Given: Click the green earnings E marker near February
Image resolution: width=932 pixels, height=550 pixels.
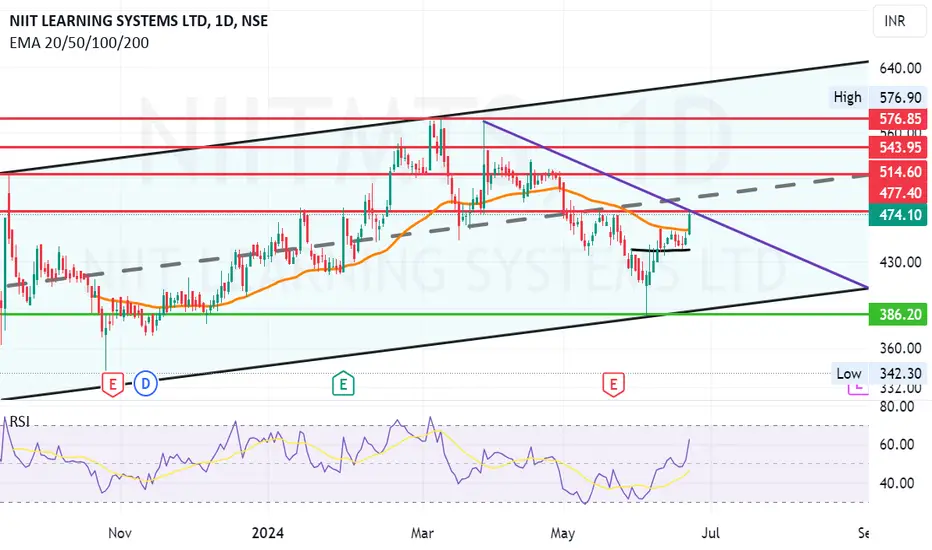Looking at the screenshot, I should point(343,384).
